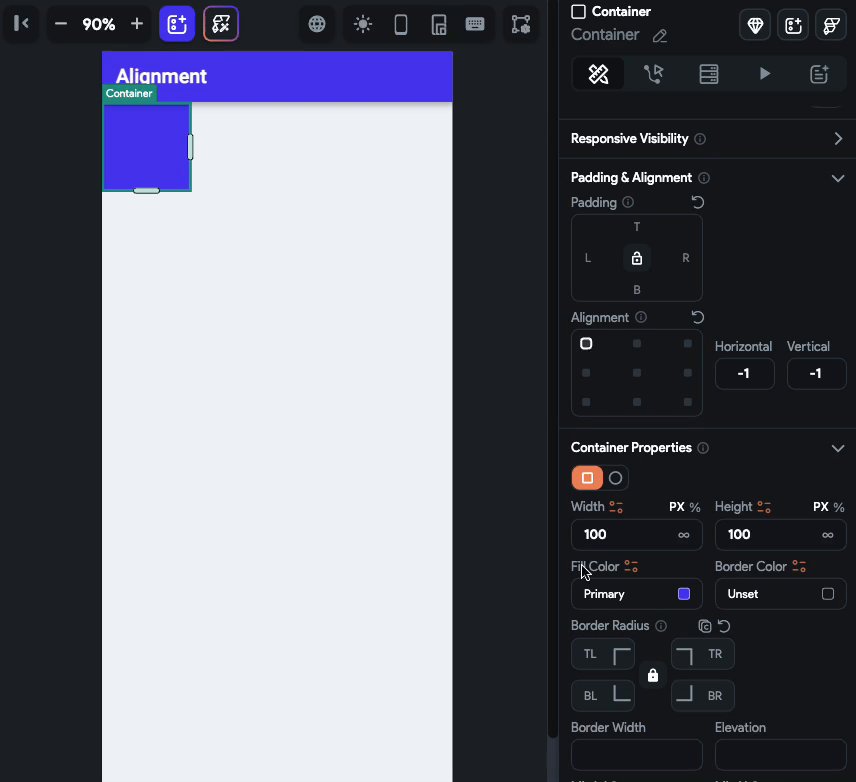Set Height to infinity
This screenshot has height=782, width=856.
pos(828,535)
